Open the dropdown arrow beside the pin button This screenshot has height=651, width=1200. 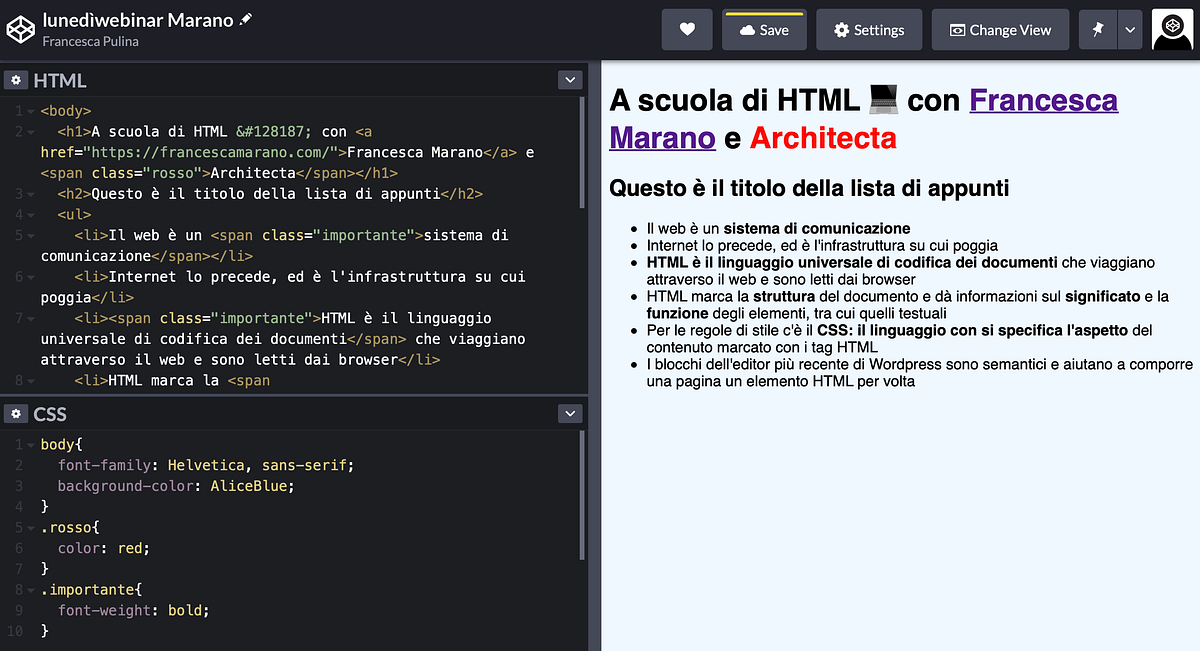coord(1128,29)
